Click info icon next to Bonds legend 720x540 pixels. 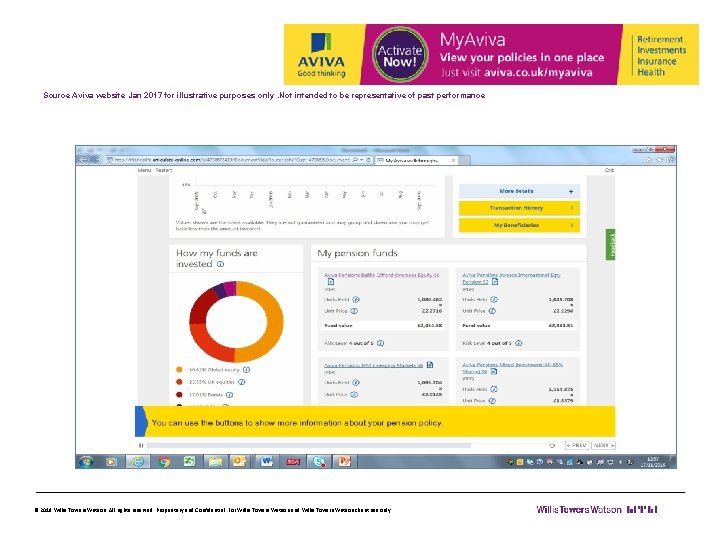pos(230,395)
